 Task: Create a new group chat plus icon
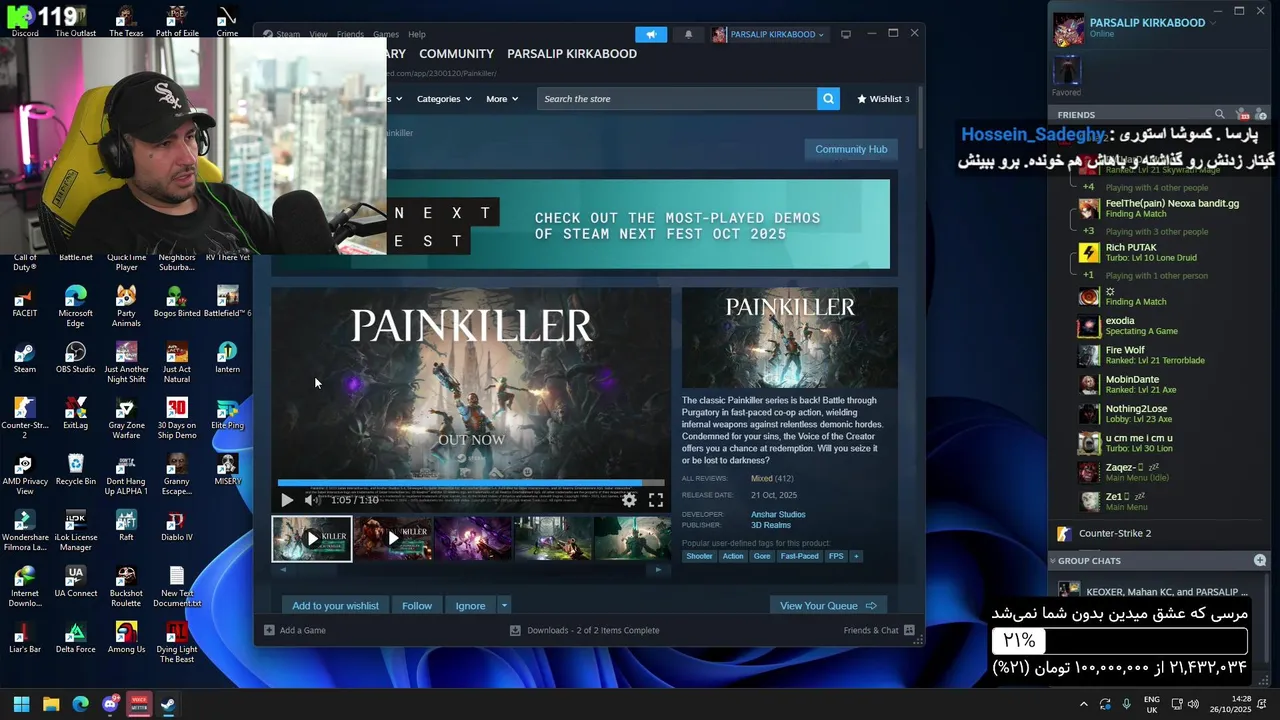pos(1260,561)
